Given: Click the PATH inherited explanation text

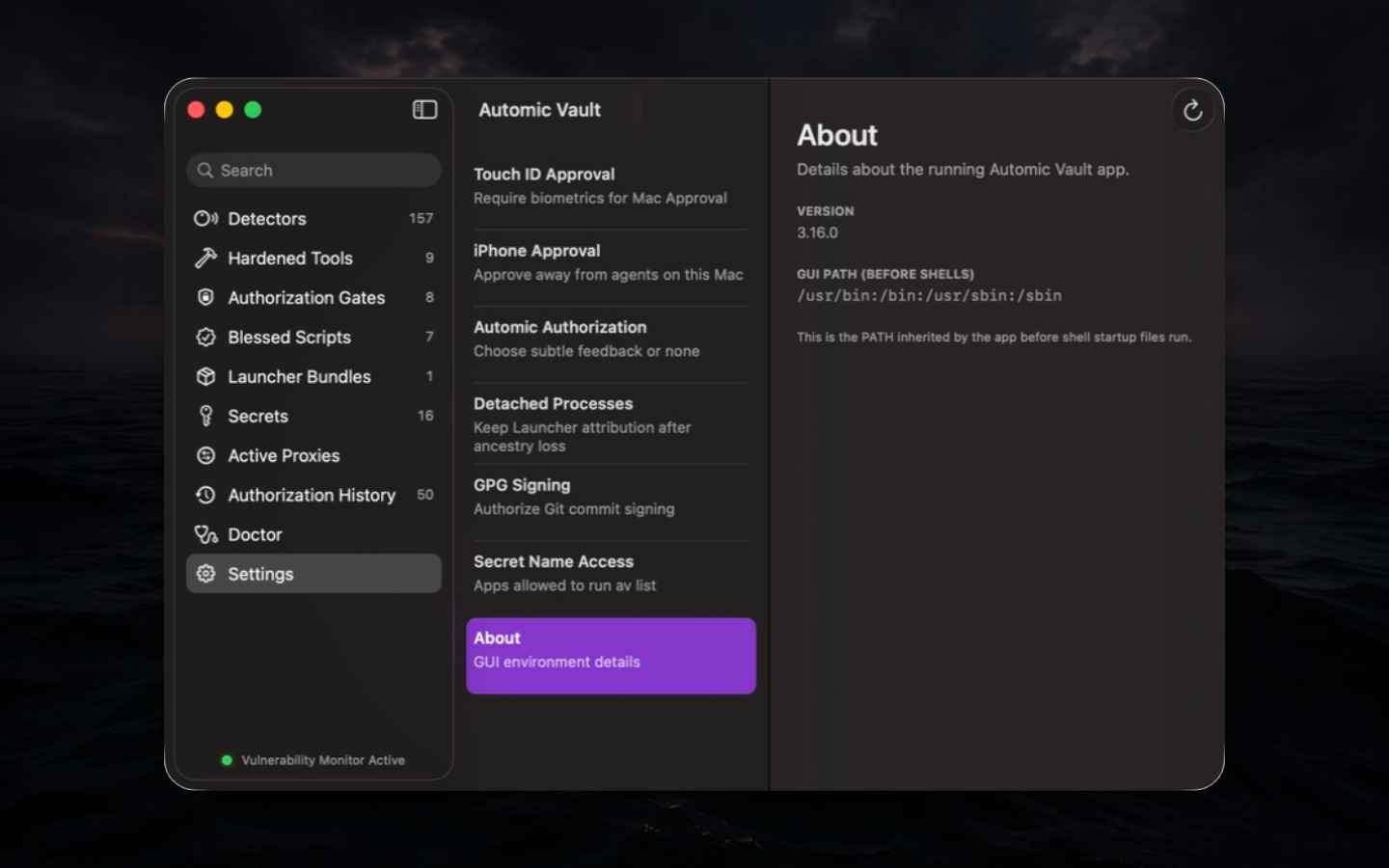Looking at the screenshot, I should [x=994, y=338].
